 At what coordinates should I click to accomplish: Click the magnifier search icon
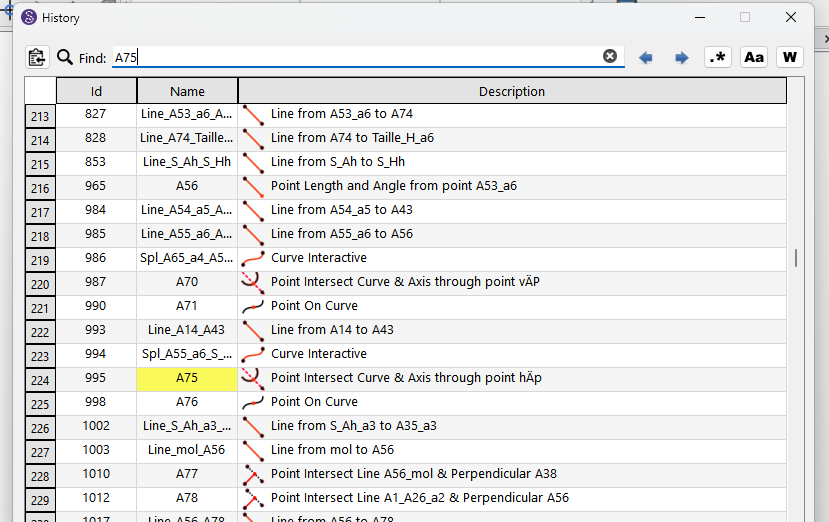point(65,57)
